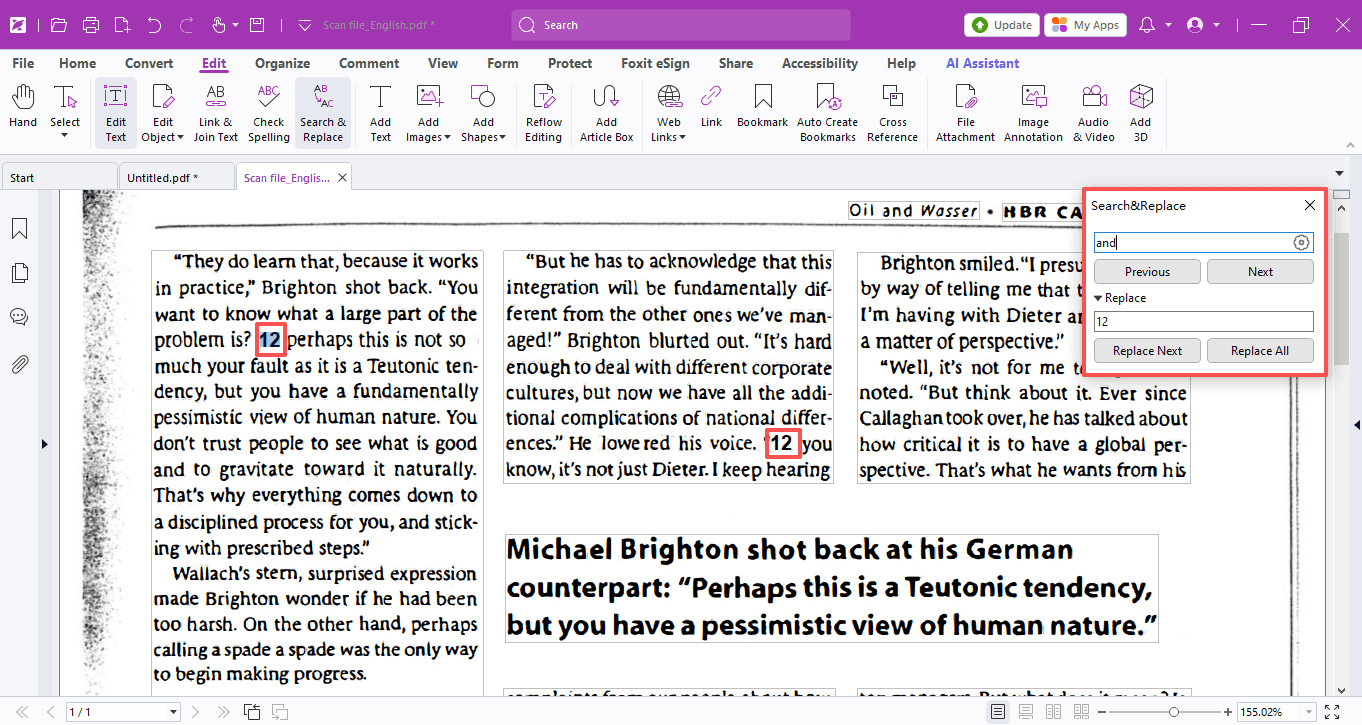Open the Bookmarks panel in the left sidebar
Viewport: 1362px width, 725px height.
point(19,229)
